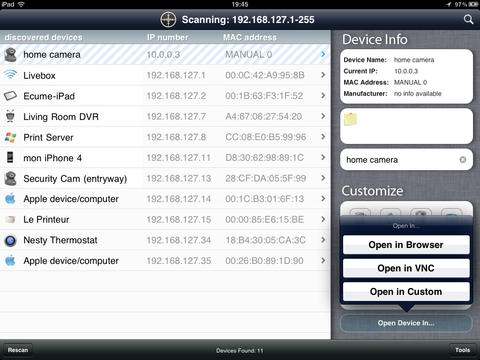Viewport: 480px width, 360px height.
Task: Sort by MAC address column header
Action: tap(250, 37)
